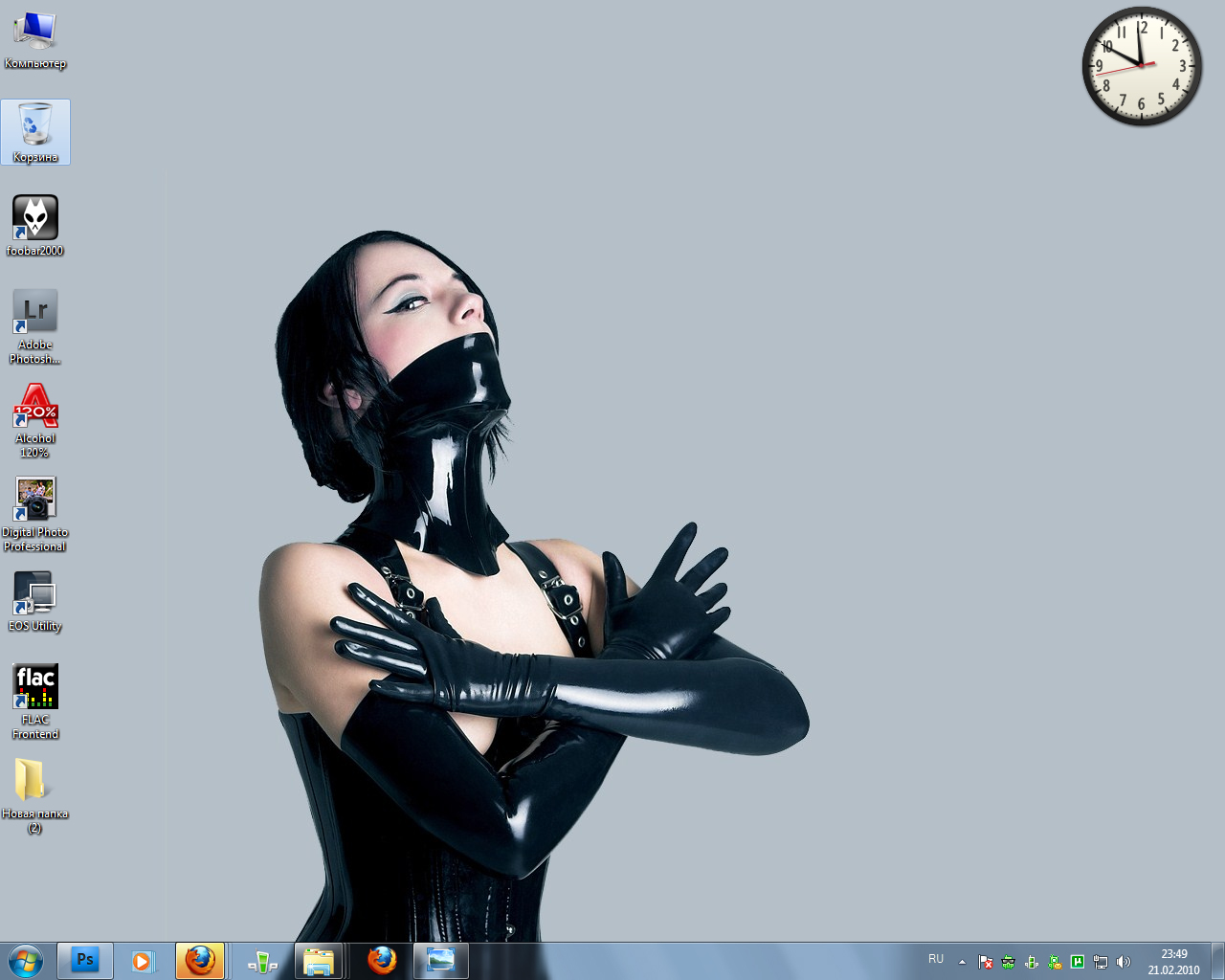Select the foobar2000 desktop shortcut

coord(35,226)
